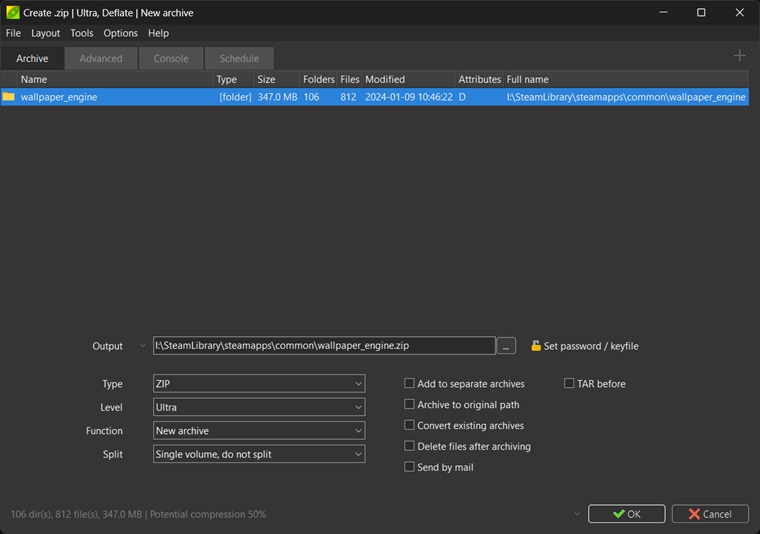This screenshot has width=760, height=534.
Task: Click the Full name column header
Action: pyautogui.click(x=626, y=79)
